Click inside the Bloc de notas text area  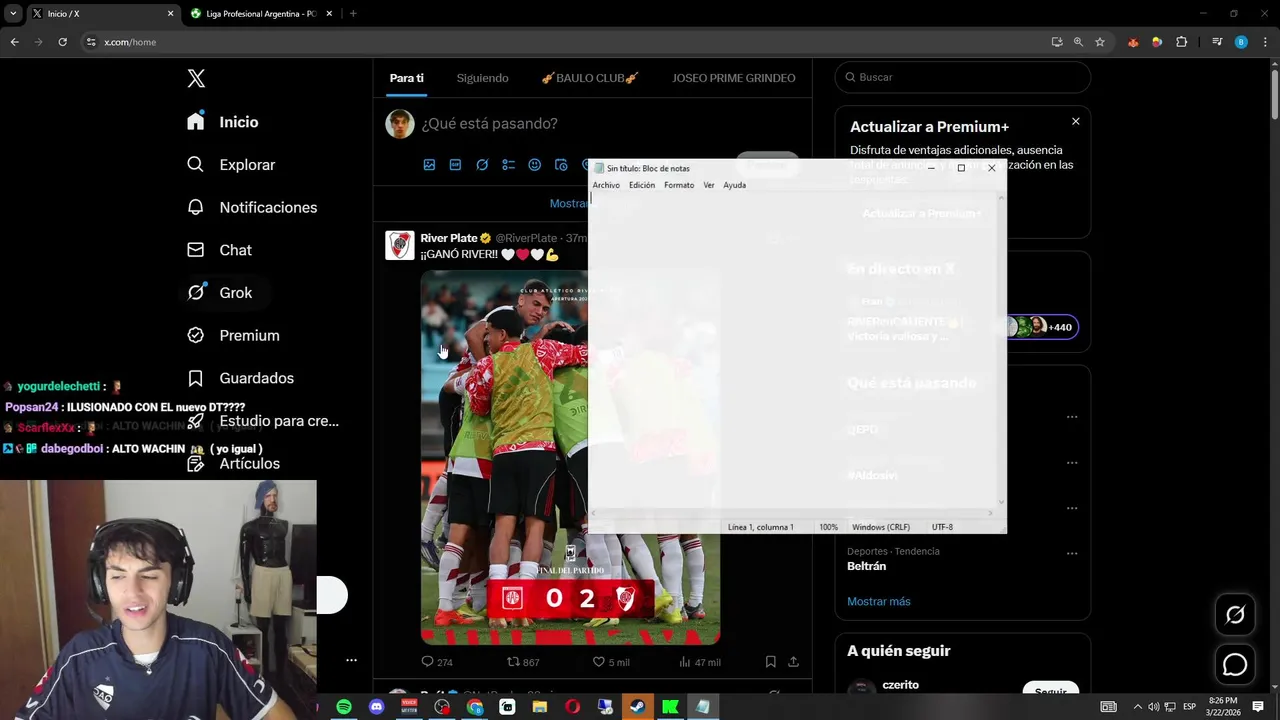(x=793, y=350)
